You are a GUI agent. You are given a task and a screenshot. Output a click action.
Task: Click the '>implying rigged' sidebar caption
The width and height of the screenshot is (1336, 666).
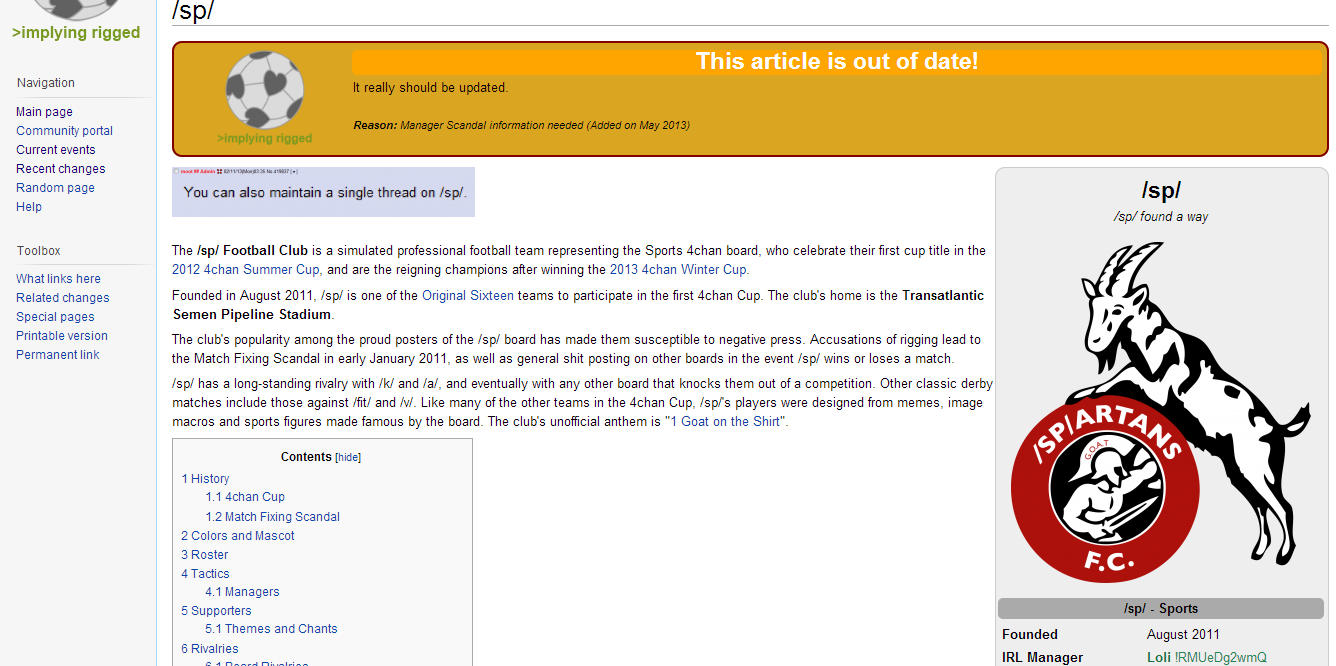(x=76, y=33)
